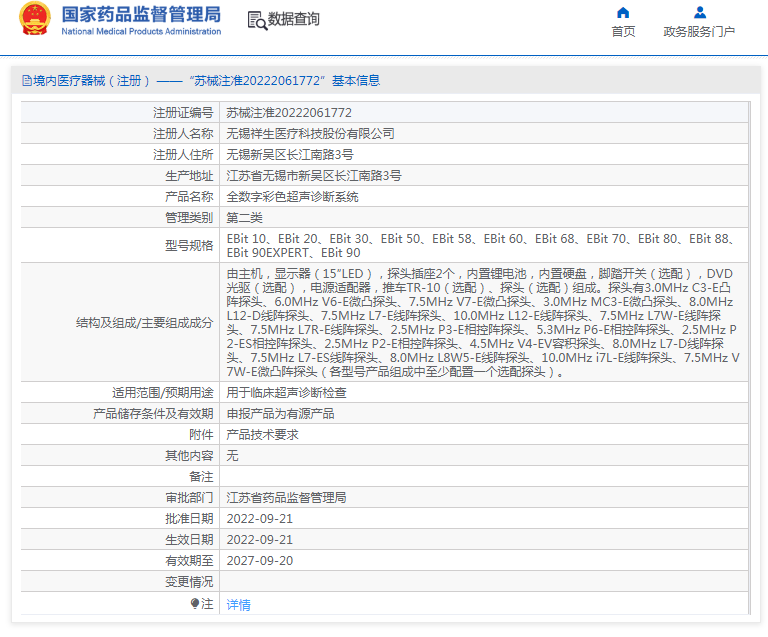Open the 详情 details link
Image resolution: width=768 pixels, height=637 pixels.
[239, 605]
